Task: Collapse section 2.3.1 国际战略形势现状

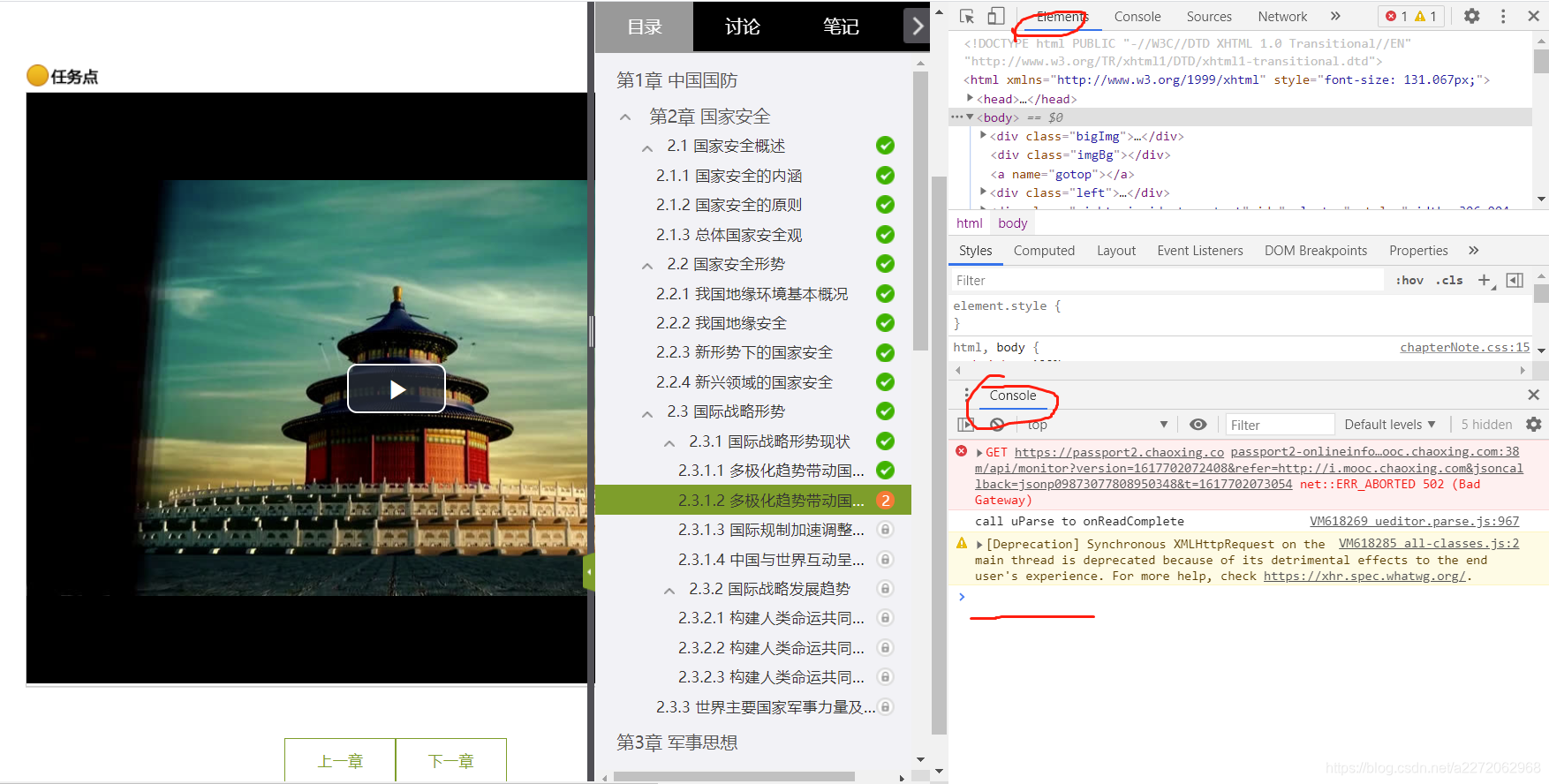Action: 669,442
